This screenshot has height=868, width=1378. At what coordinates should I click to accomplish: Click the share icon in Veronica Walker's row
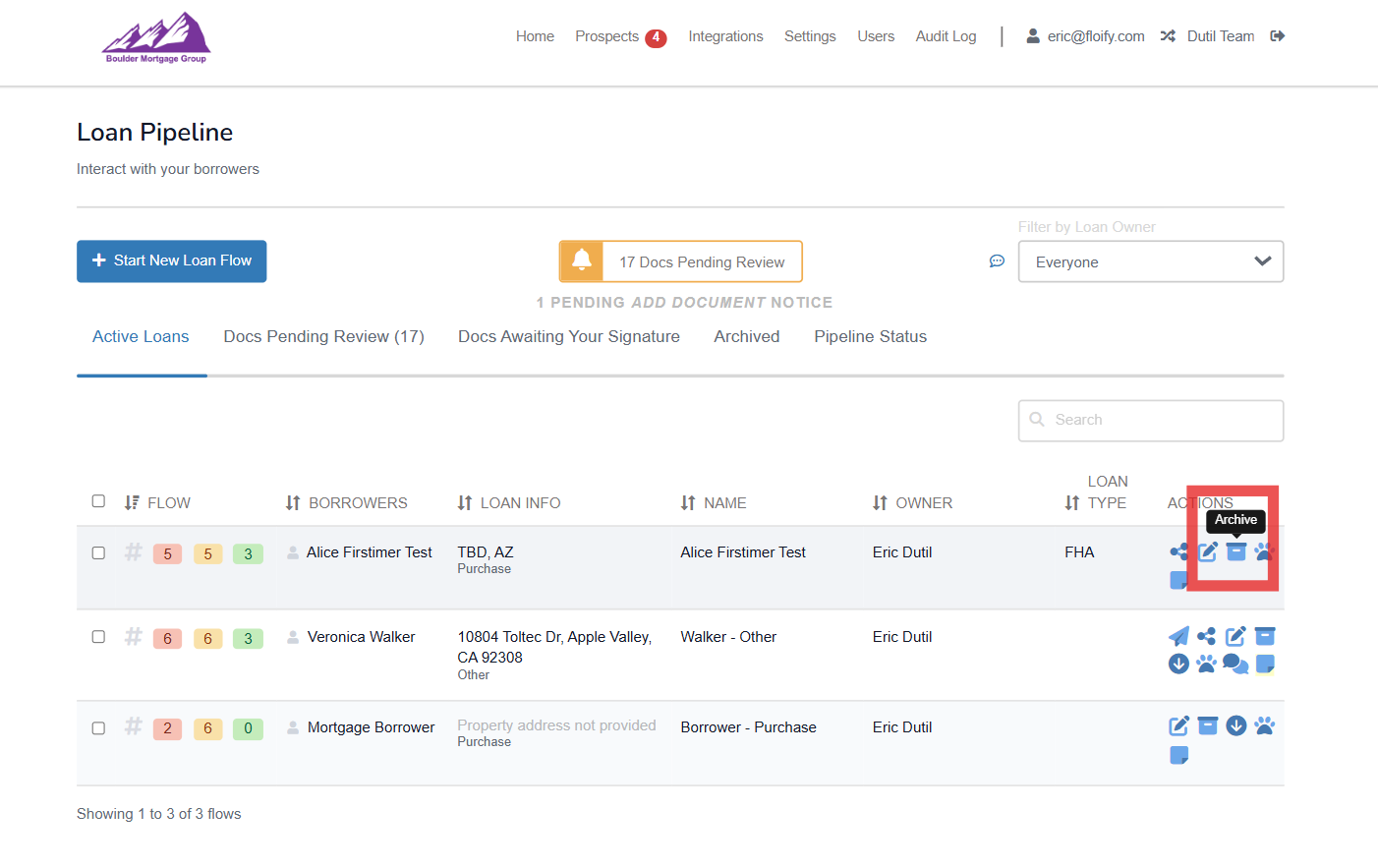tap(1207, 636)
